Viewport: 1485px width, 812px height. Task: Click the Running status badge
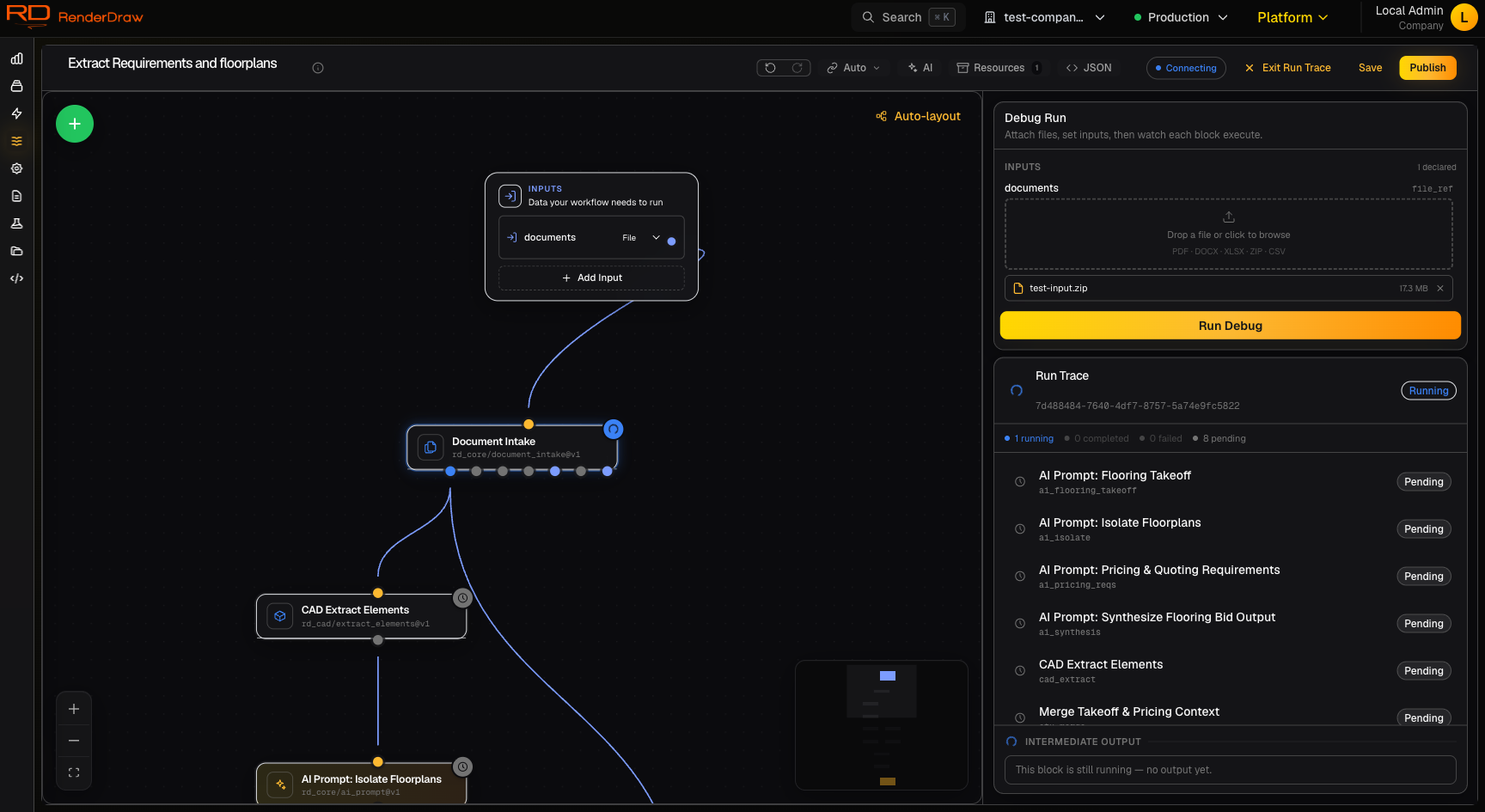tap(1428, 391)
